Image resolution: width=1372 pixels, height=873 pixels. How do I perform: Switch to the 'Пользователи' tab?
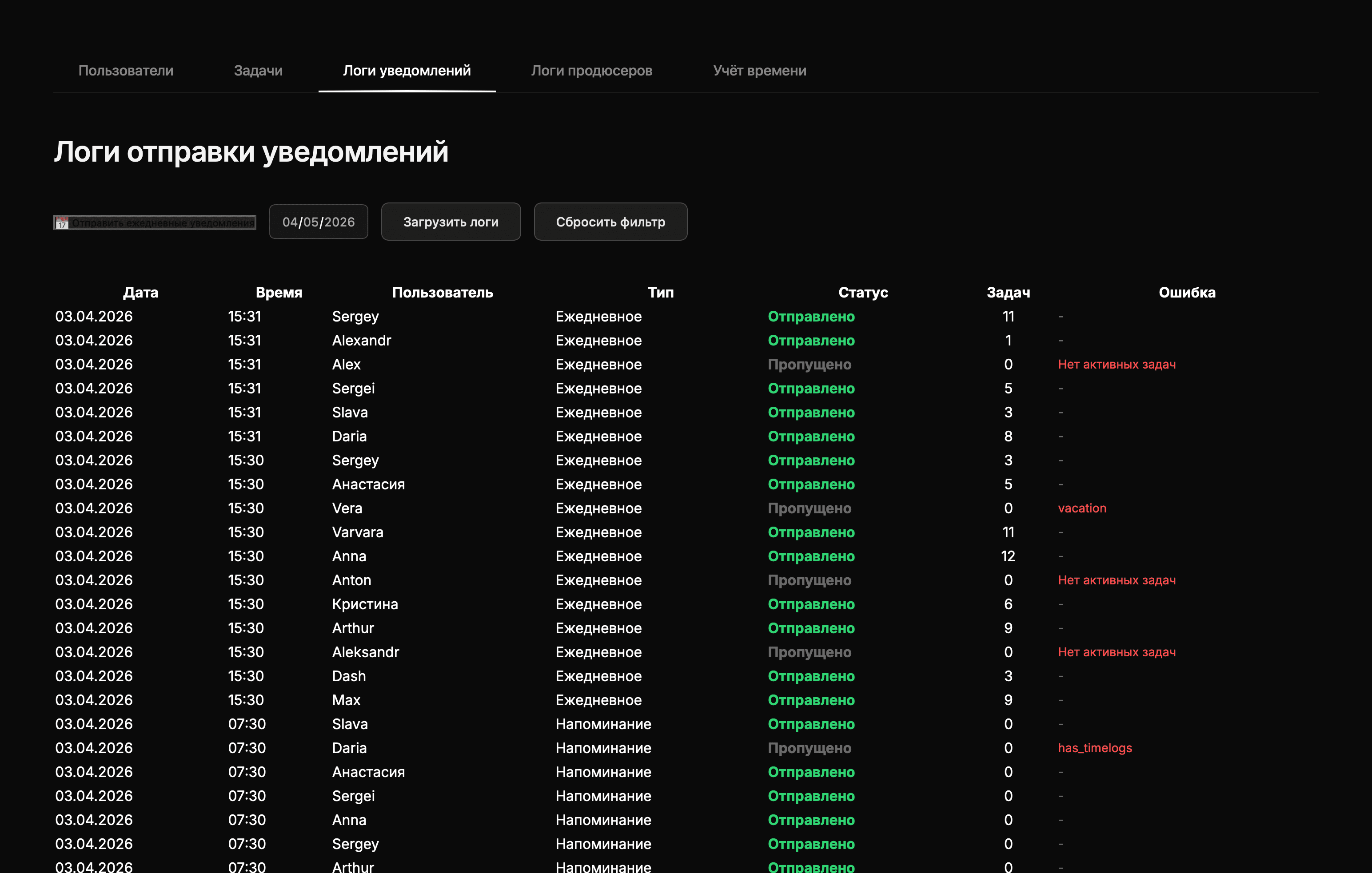[126, 71]
